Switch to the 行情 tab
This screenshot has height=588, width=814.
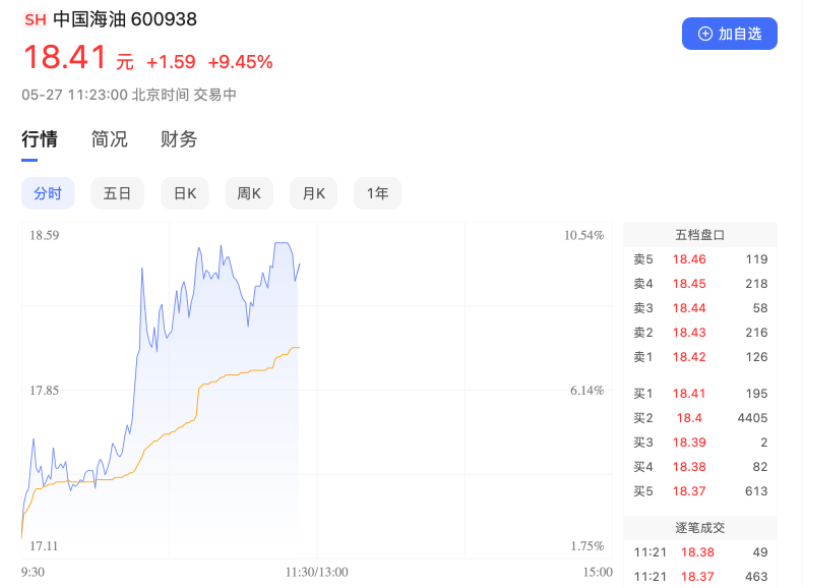click(39, 139)
